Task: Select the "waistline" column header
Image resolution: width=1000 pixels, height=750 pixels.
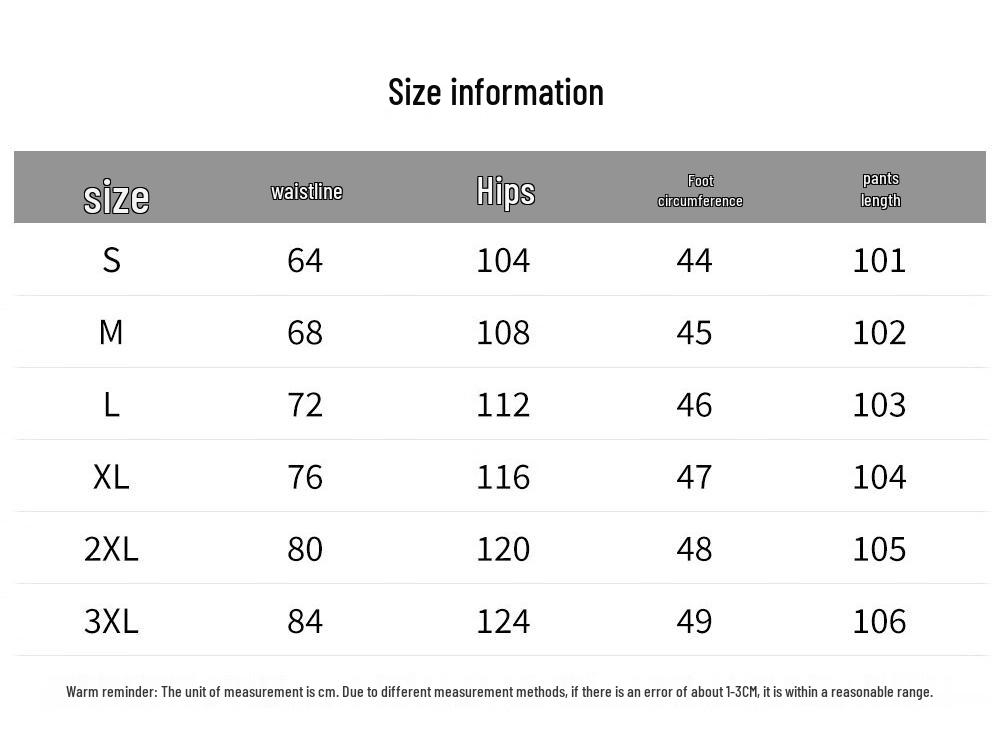Action: 306,191
